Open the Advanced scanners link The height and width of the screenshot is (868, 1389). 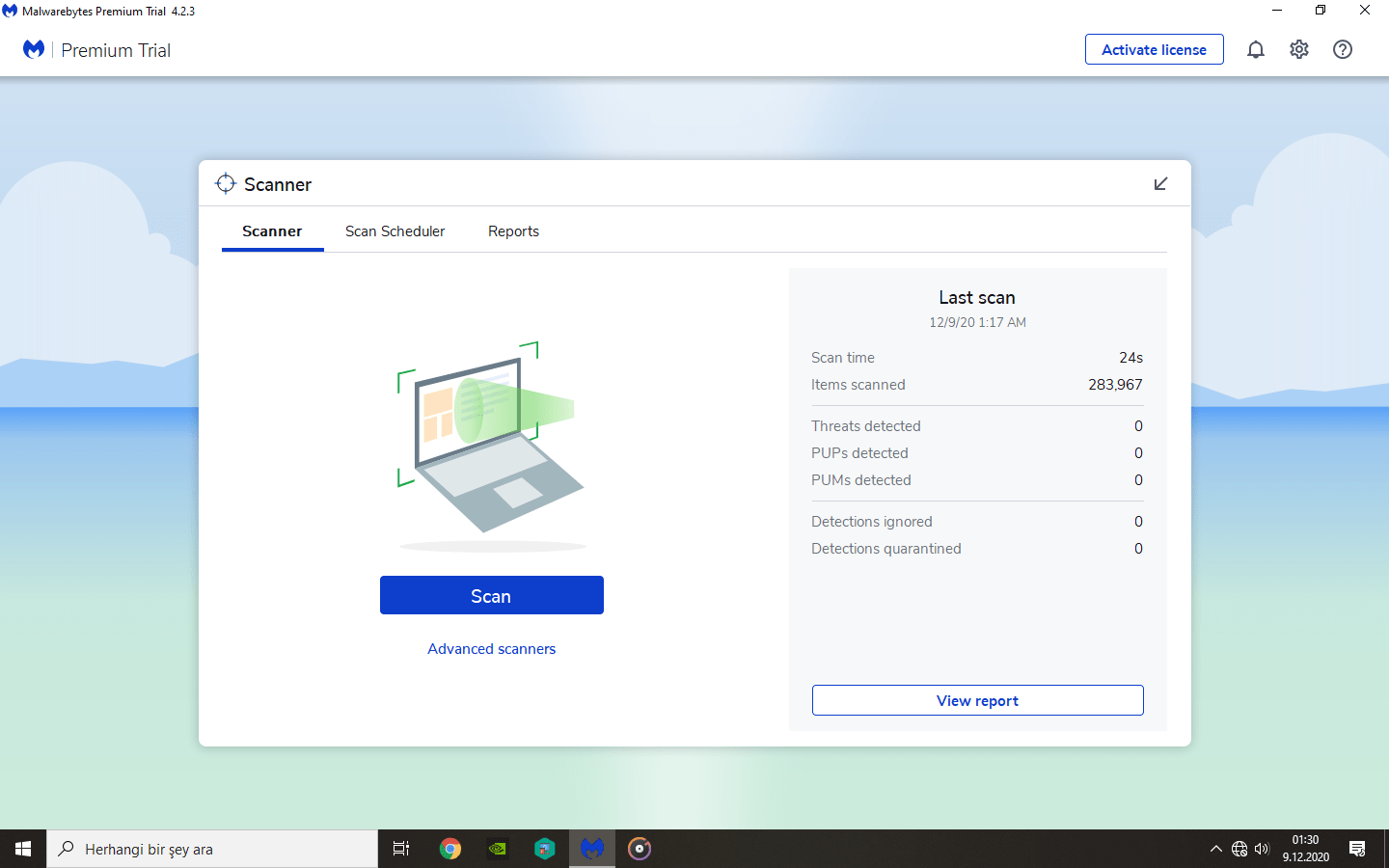tap(492, 649)
